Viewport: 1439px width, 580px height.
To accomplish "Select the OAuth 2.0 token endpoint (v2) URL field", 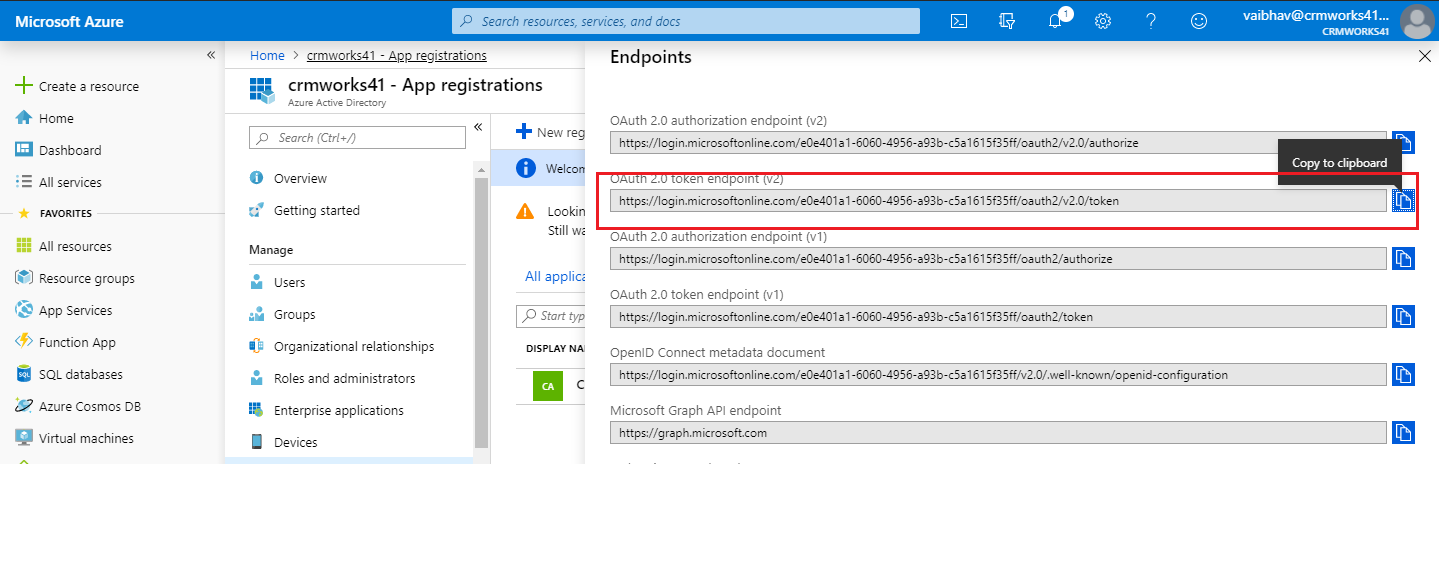I will (x=998, y=200).
